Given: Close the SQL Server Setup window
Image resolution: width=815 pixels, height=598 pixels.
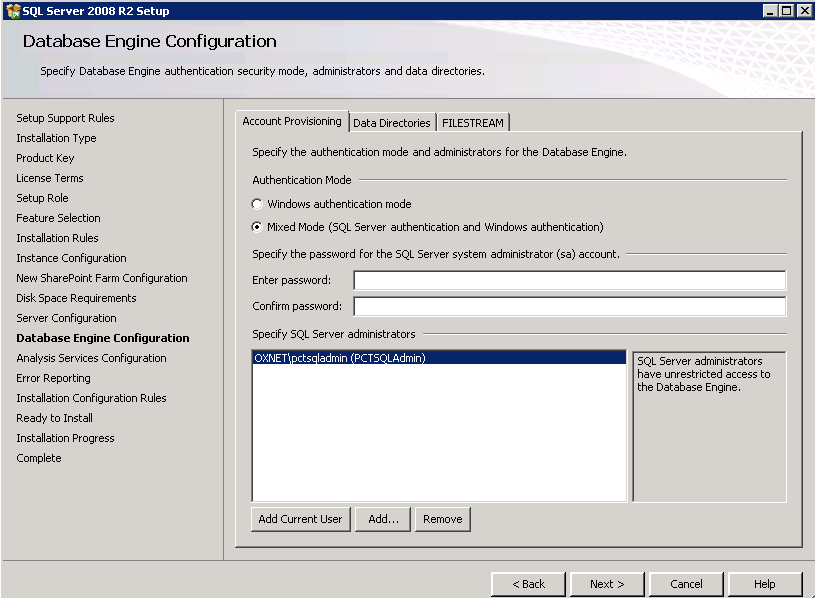Looking at the screenshot, I should pyautogui.click(x=805, y=10).
